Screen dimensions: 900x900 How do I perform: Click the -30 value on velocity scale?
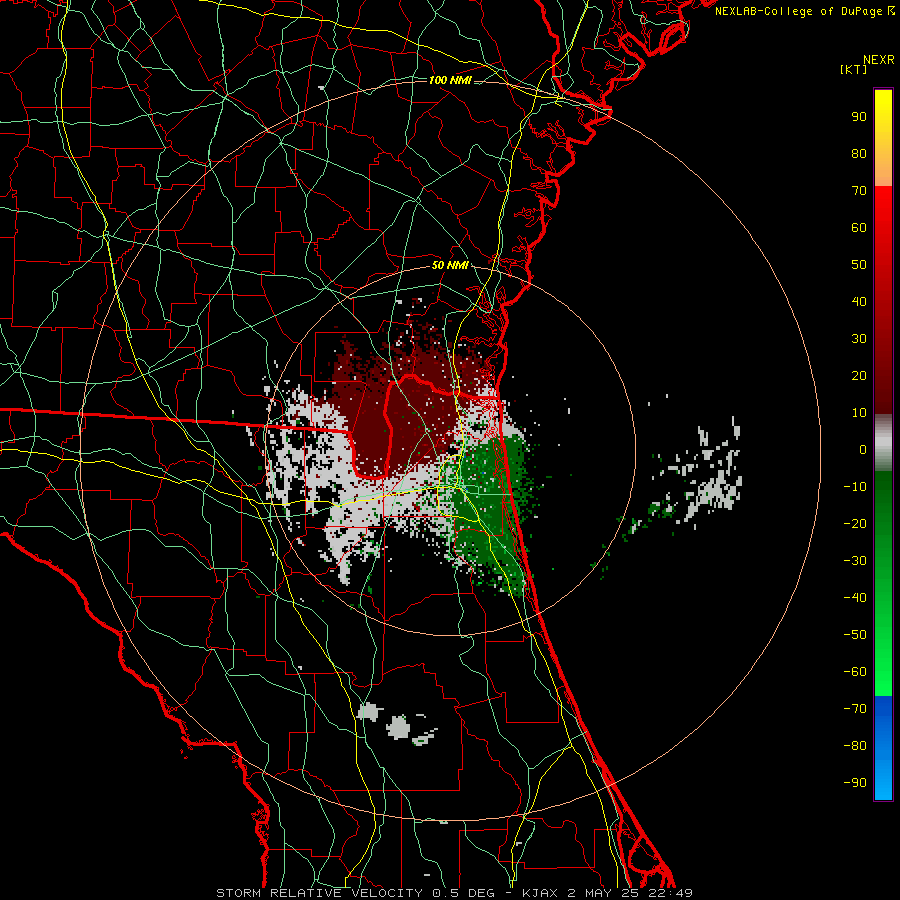click(855, 561)
